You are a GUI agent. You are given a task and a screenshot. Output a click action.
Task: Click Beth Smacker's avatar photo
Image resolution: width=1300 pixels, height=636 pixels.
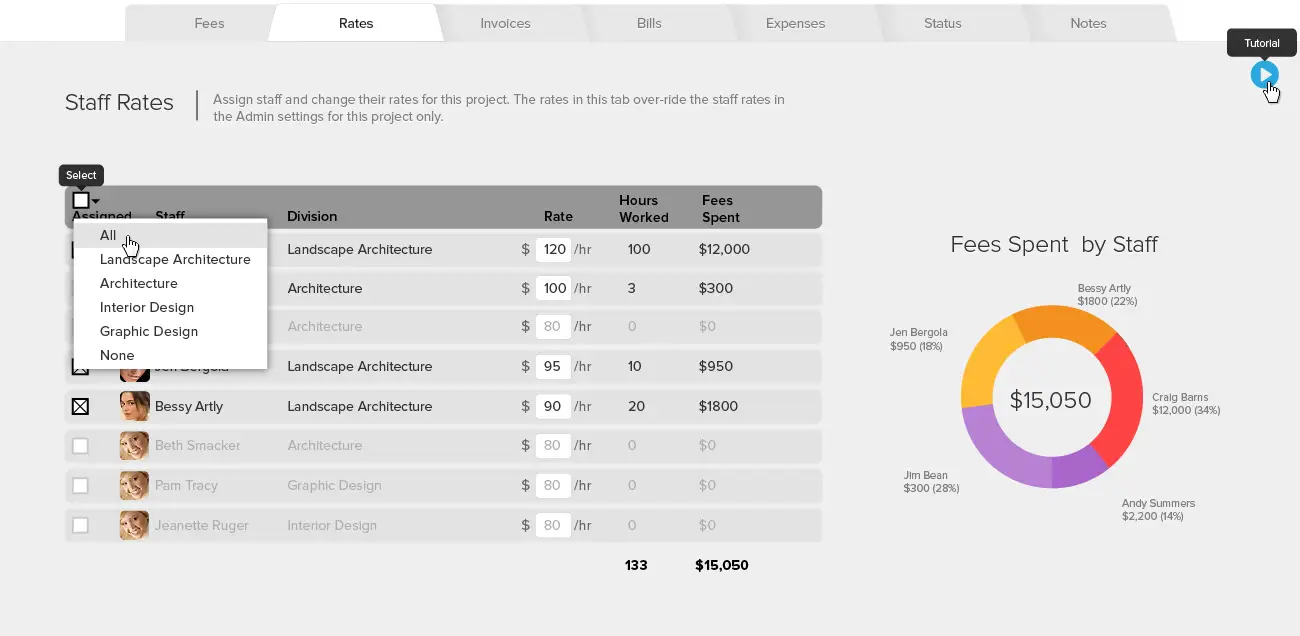pyautogui.click(x=135, y=446)
